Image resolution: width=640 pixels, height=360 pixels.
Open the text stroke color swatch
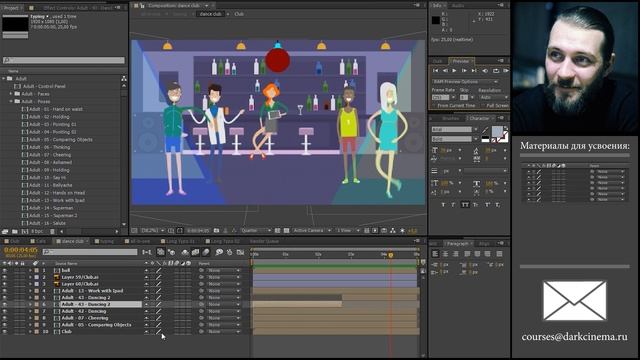click(504, 138)
